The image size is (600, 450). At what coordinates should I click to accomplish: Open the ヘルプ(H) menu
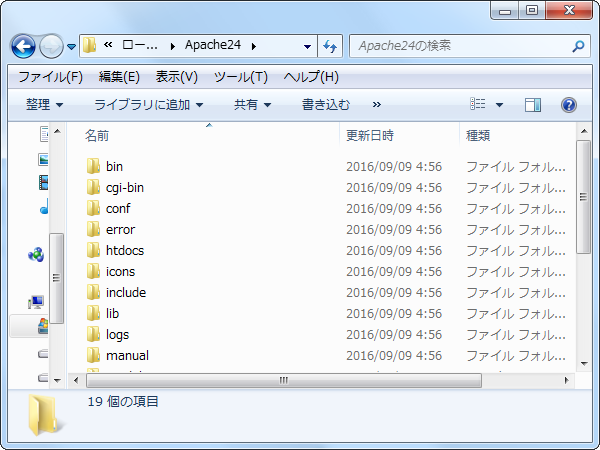click(311, 77)
